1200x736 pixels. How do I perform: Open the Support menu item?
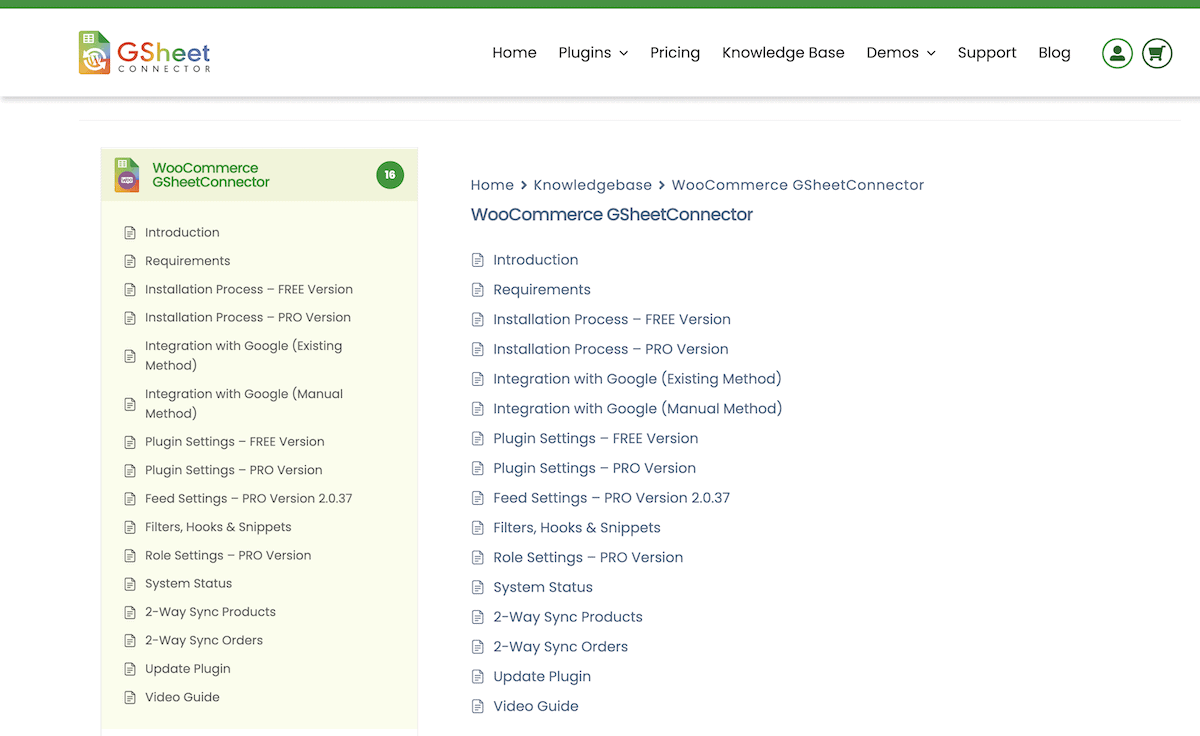(x=987, y=53)
